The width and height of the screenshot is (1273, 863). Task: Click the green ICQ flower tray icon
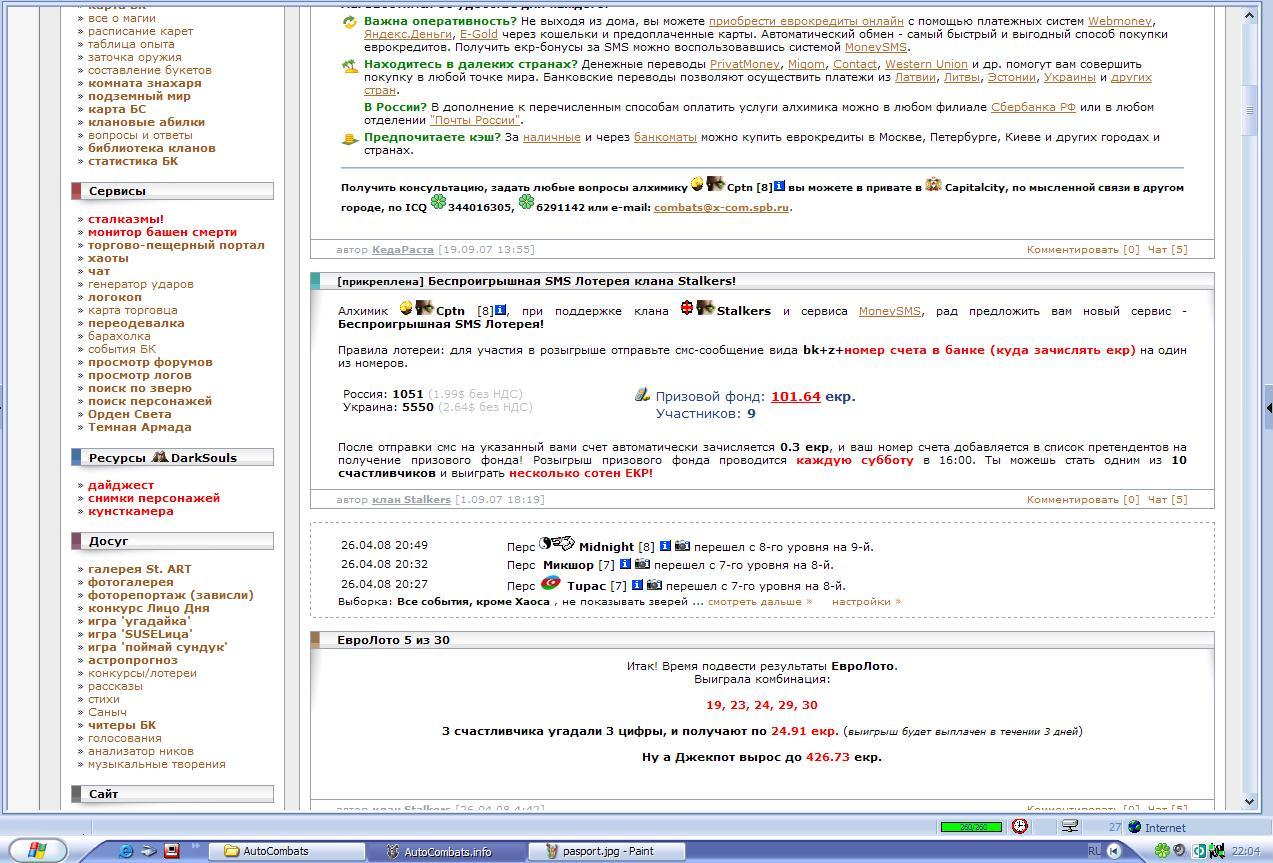pyautogui.click(x=1162, y=851)
